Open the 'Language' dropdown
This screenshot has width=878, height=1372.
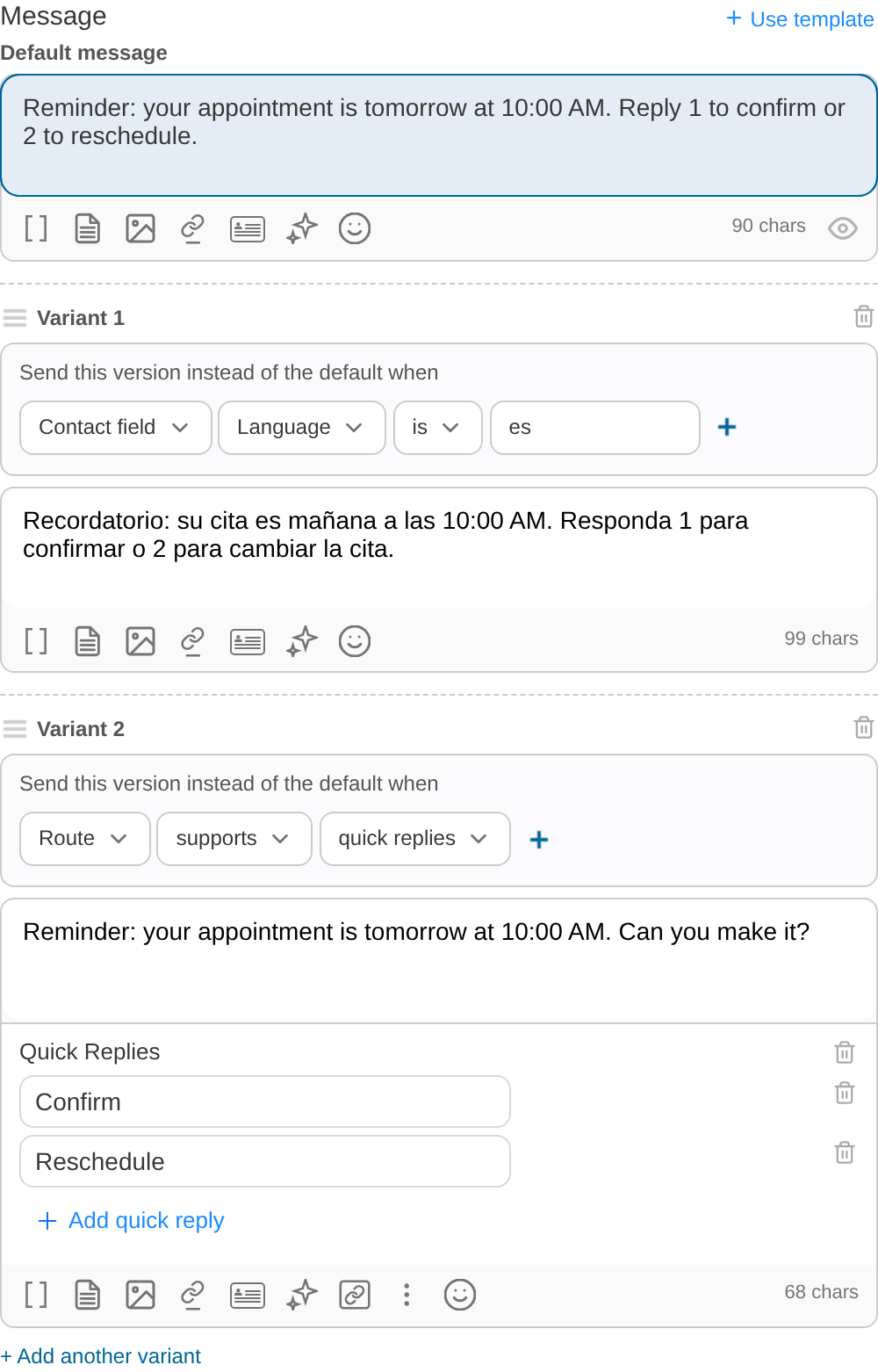tap(302, 428)
